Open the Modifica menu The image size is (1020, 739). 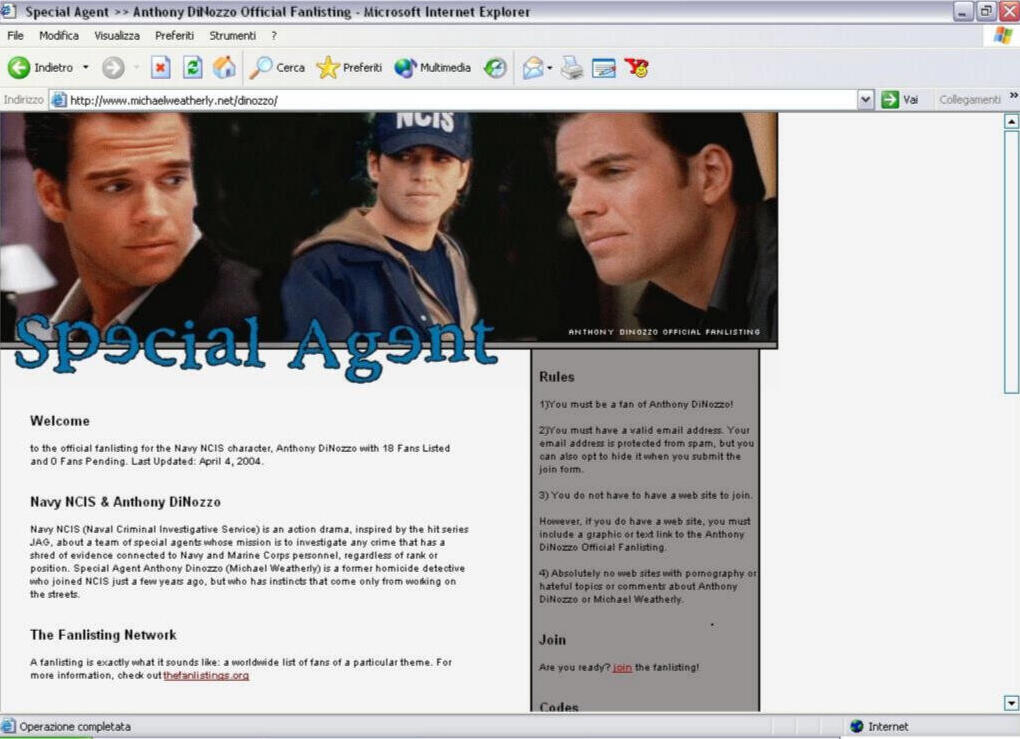(x=58, y=35)
